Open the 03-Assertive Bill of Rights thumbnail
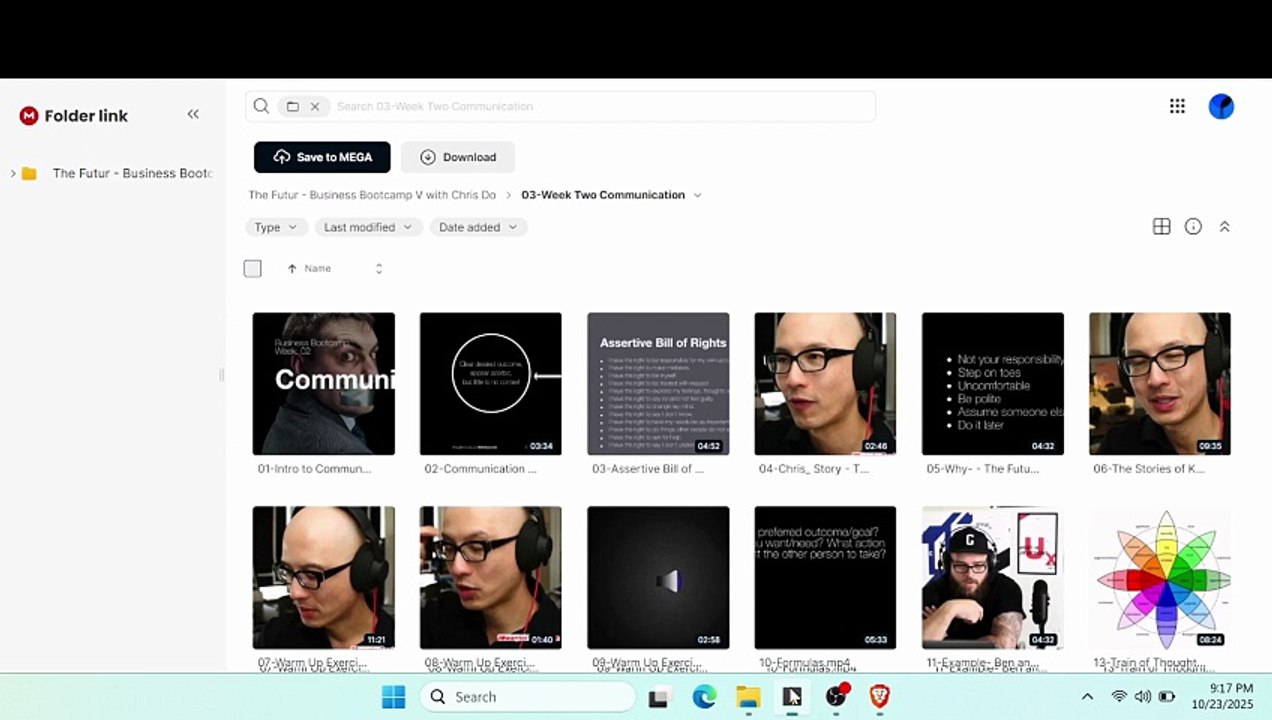The image size is (1272, 720). pos(658,384)
